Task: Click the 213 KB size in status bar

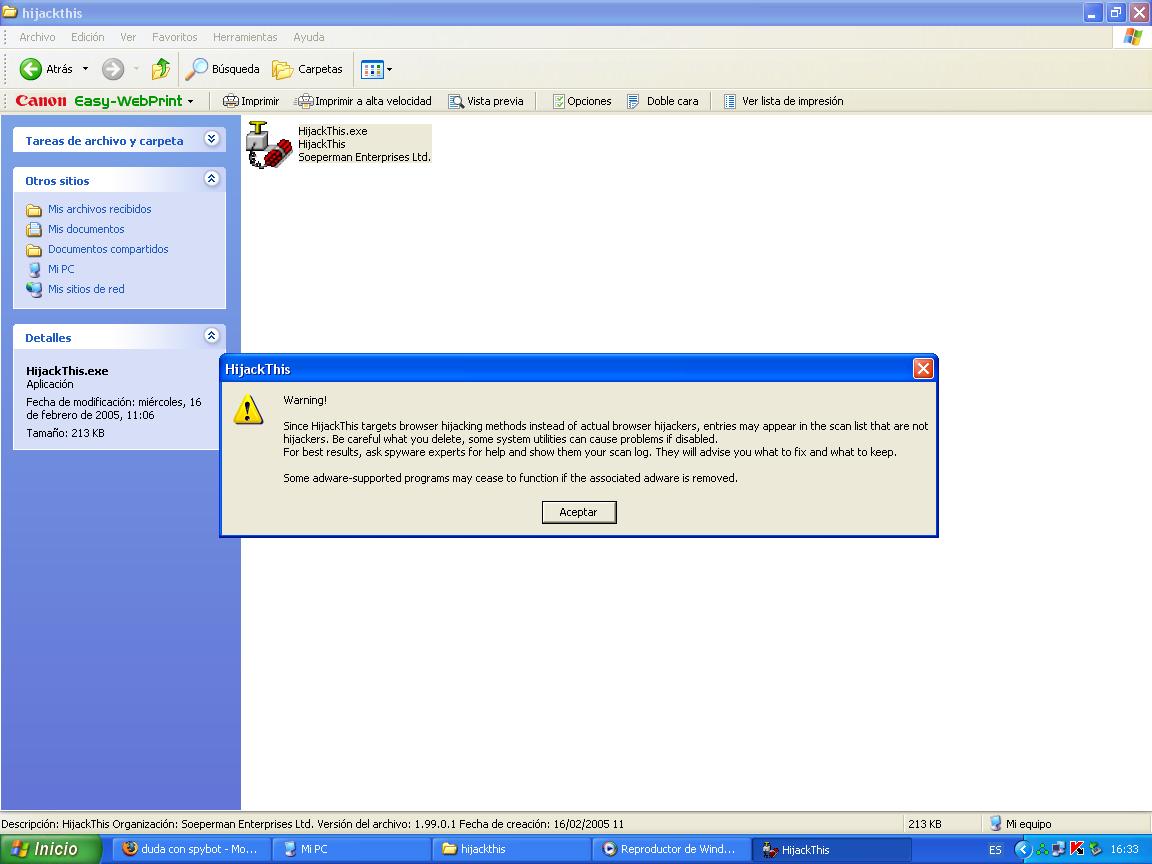Action: [924, 824]
